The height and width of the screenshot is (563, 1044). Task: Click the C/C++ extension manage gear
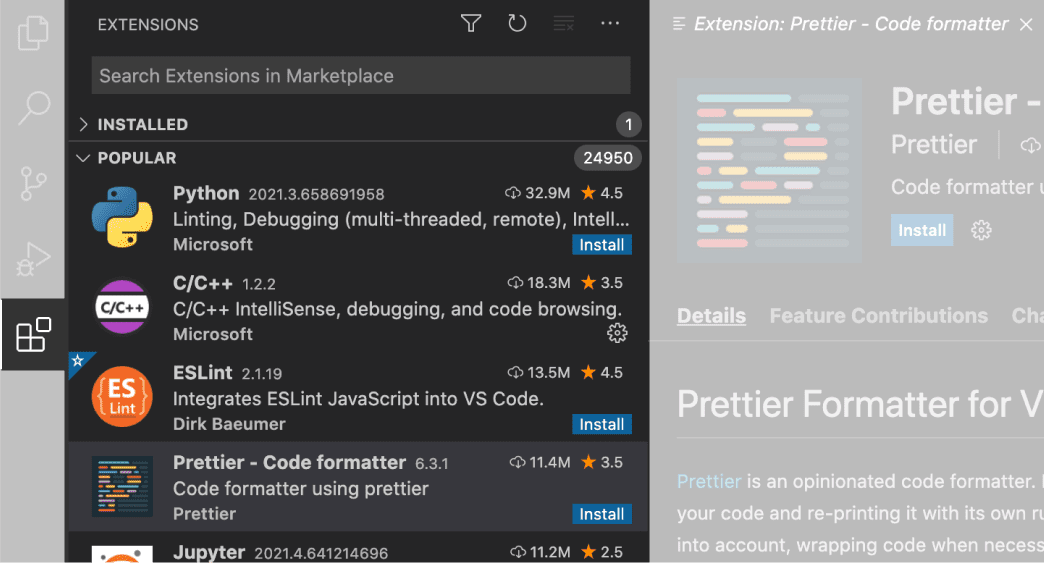click(617, 333)
